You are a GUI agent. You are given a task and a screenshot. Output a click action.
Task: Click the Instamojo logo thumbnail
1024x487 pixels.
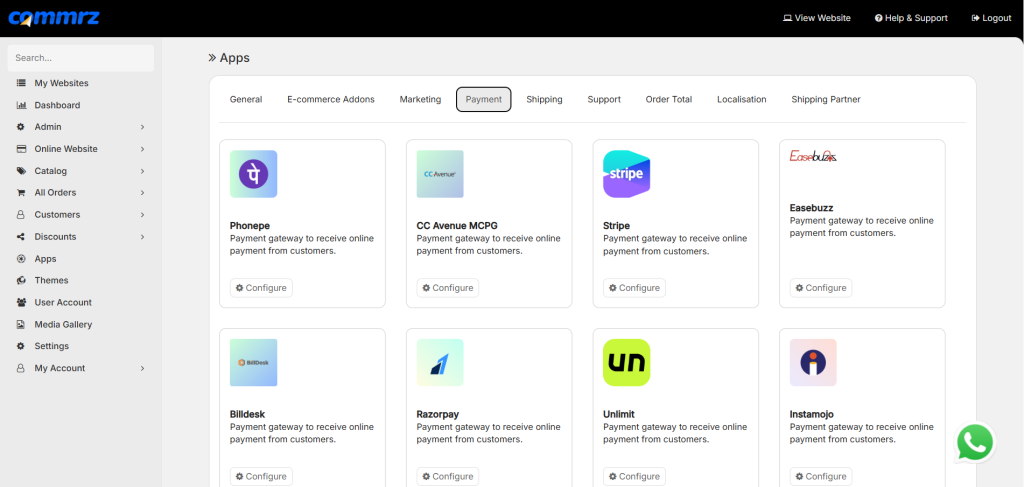tap(813, 362)
